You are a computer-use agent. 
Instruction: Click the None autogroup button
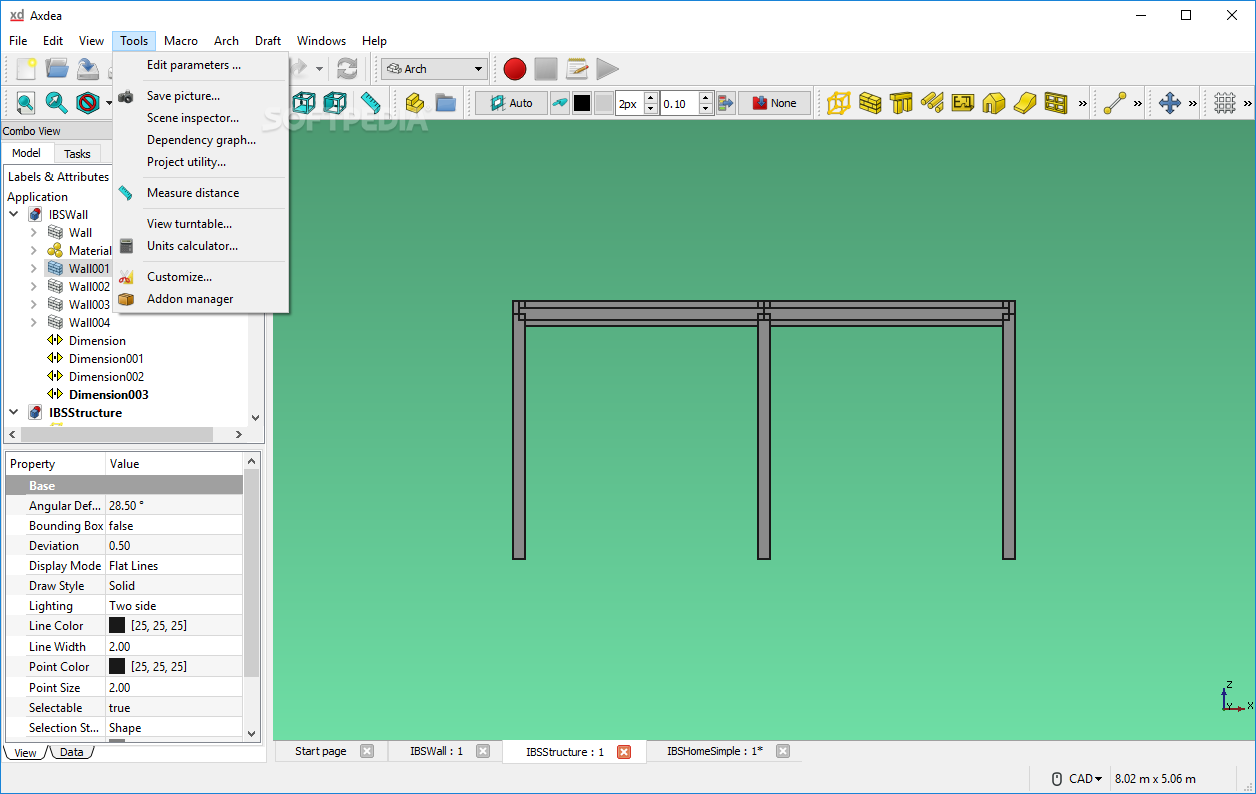tap(775, 103)
